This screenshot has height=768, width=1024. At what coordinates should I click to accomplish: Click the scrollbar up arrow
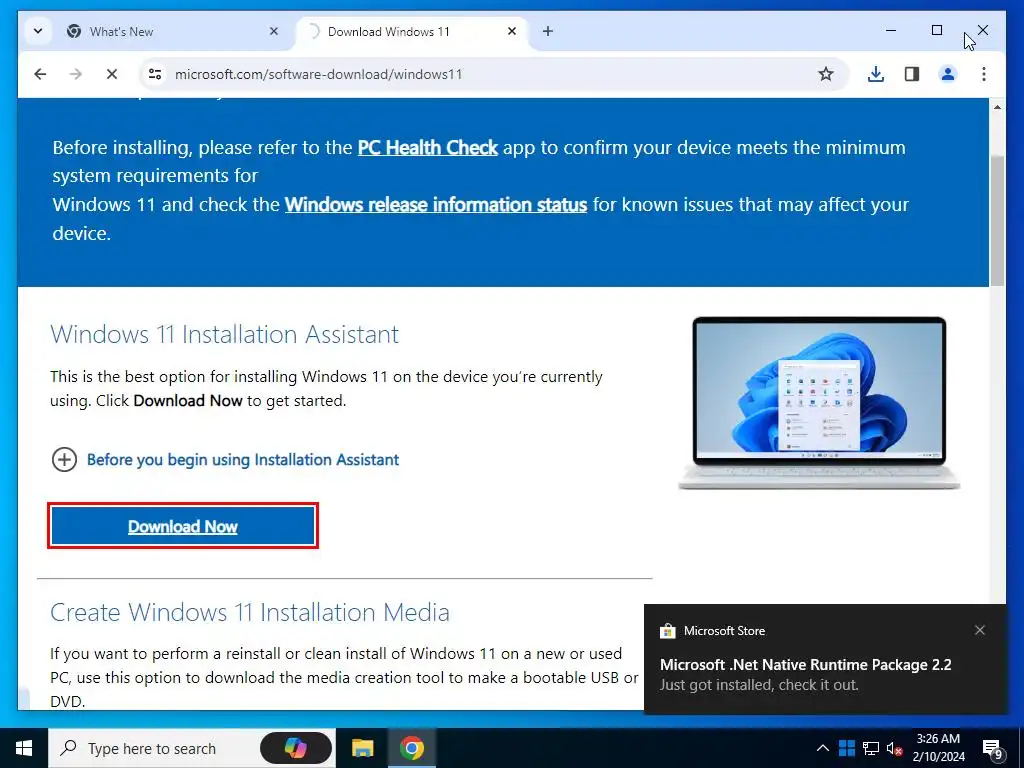[x=997, y=106]
